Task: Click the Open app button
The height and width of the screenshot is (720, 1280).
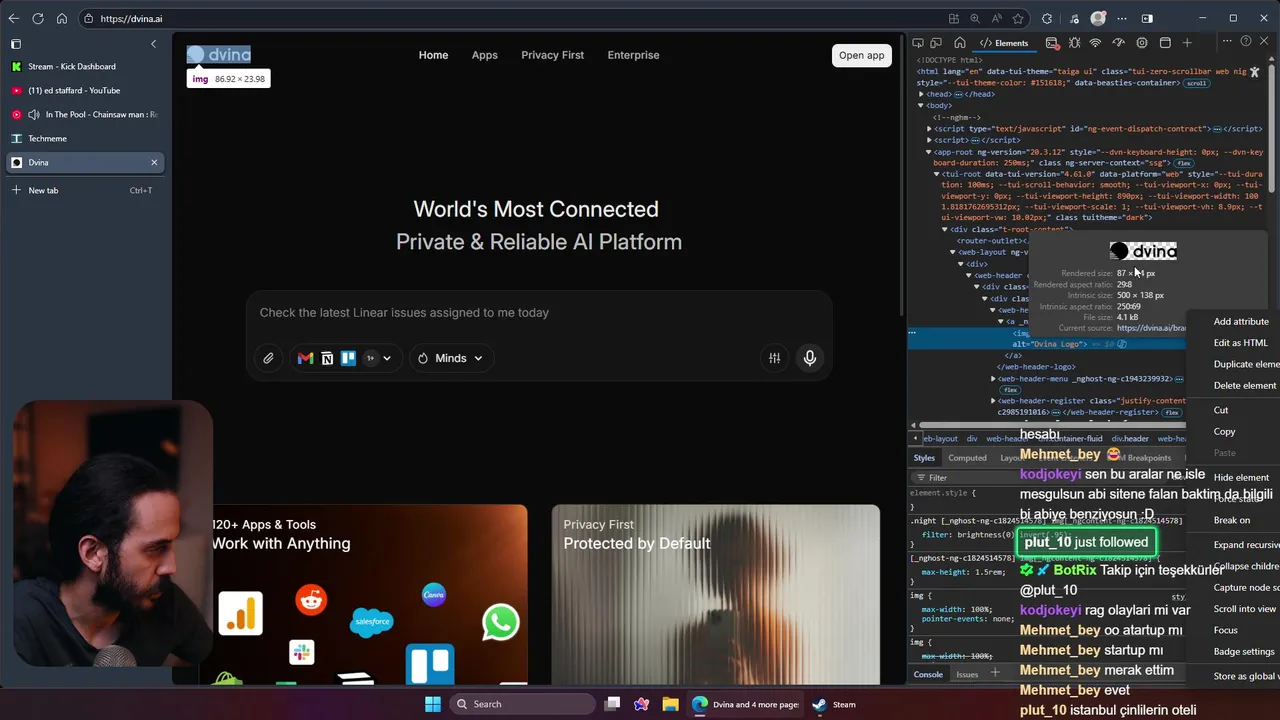Action: coord(861,55)
